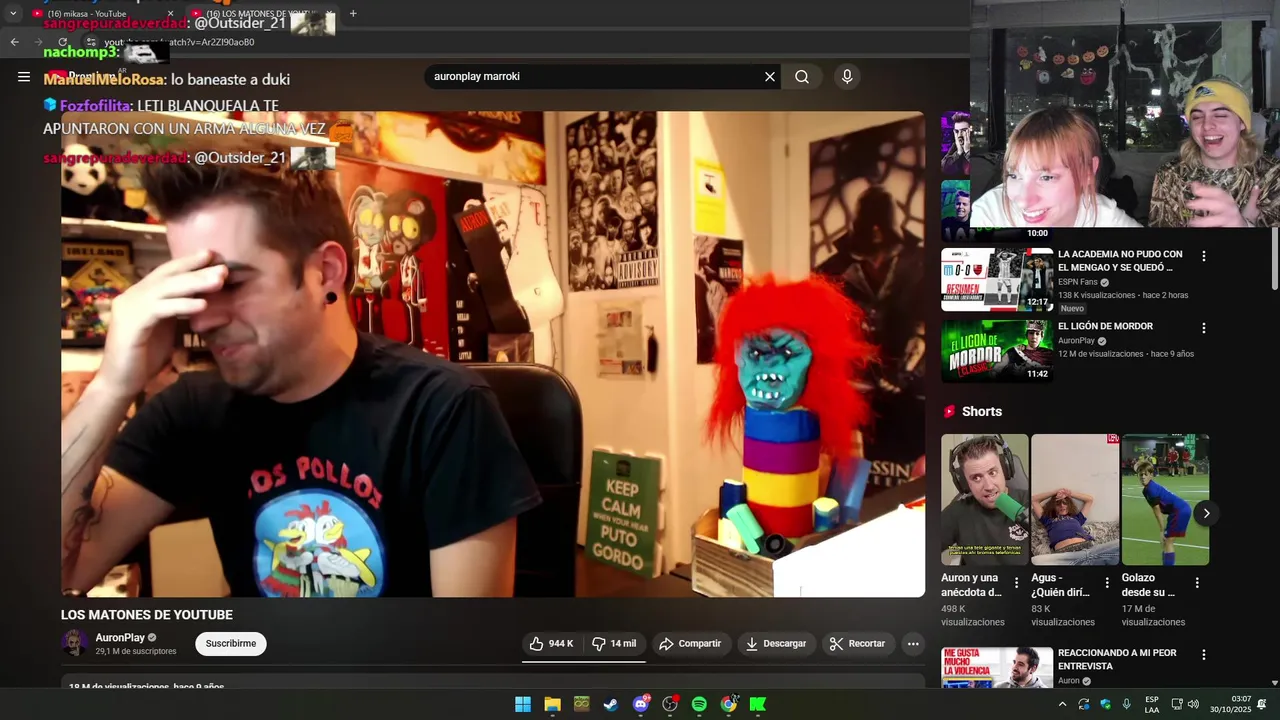Open the AuronPlay channel name link

[120, 638]
